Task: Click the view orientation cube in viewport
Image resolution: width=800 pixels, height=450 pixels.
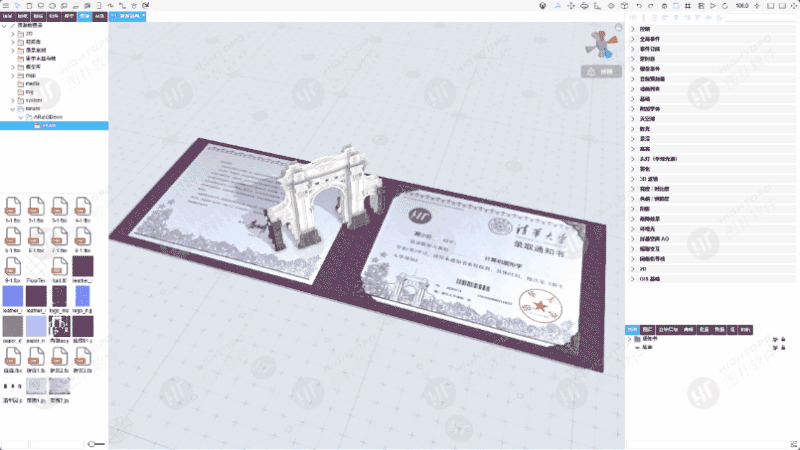Action: (602, 44)
